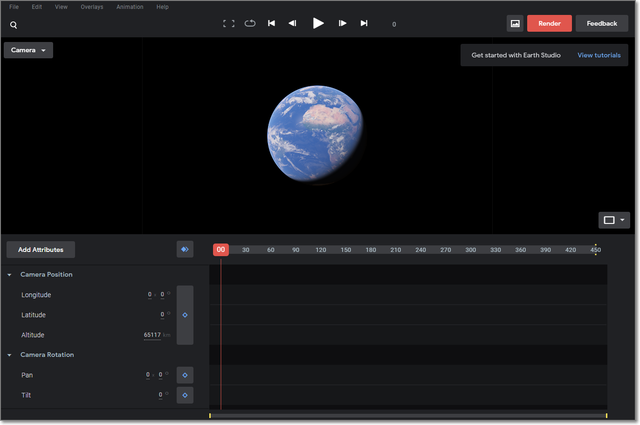Viewport: 640px width, 425px height.
Task: Open the Camera view dropdown
Action: [29, 50]
